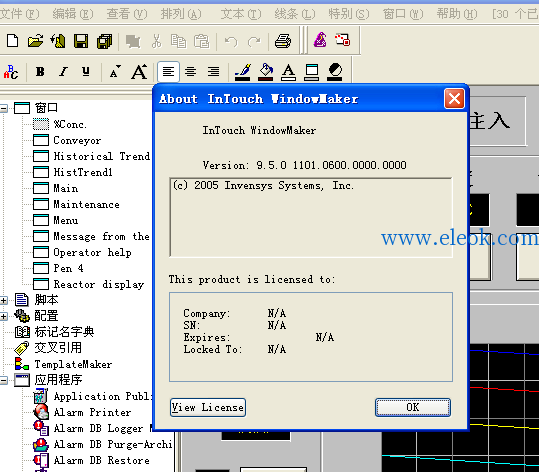Open 标记名字典 tagname dictionary item
This screenshot has width=539, height=472.
coord(54,332)
